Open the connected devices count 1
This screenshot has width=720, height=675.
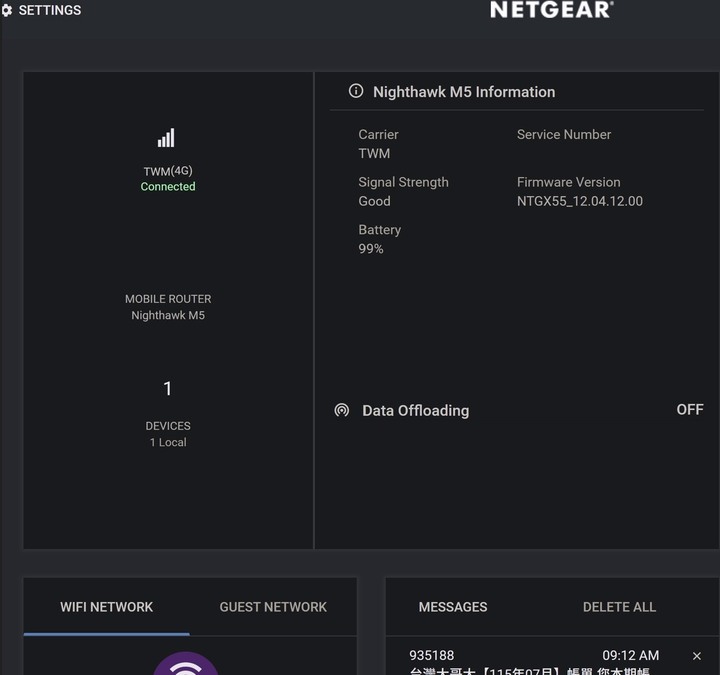(x=168, y=388)
